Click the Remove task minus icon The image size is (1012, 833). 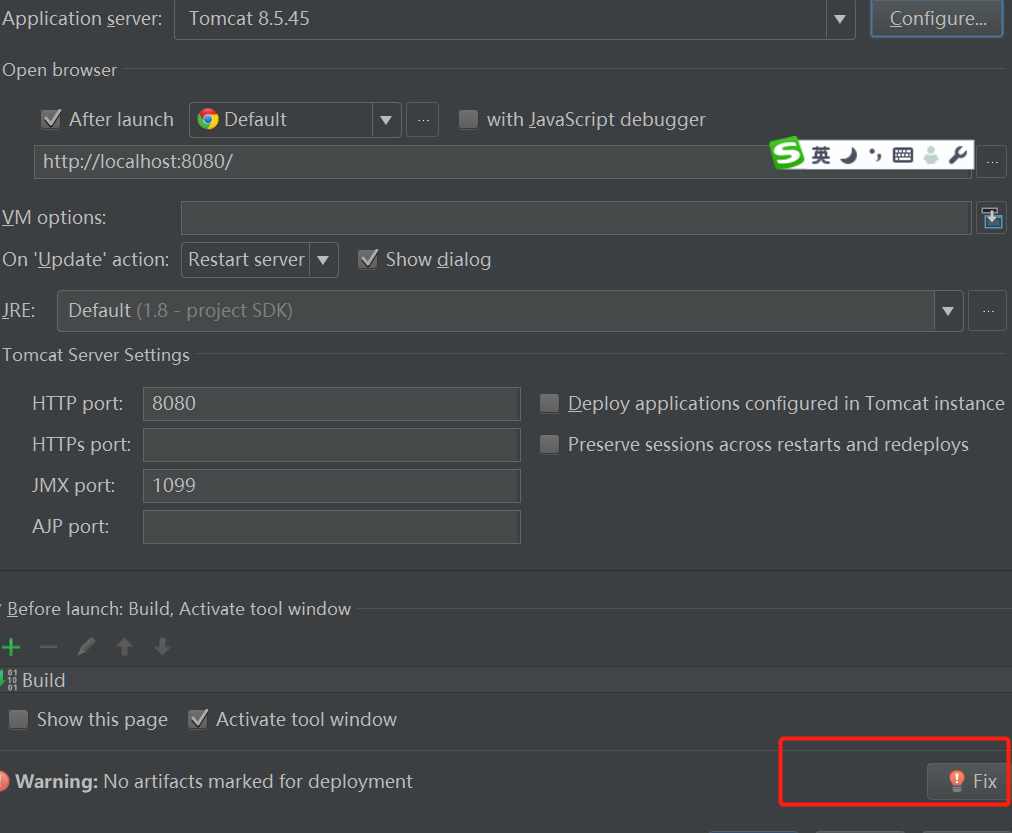[48, 647]
